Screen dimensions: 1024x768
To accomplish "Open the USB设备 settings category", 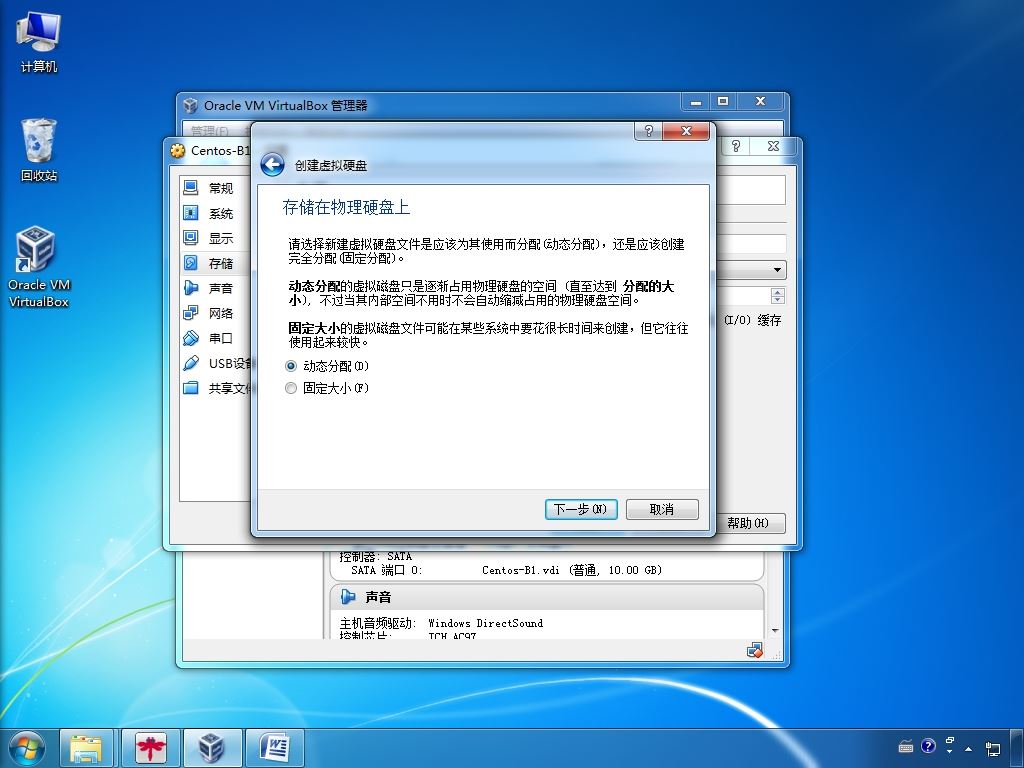I will pyautogui.click(x=216, y=363).
